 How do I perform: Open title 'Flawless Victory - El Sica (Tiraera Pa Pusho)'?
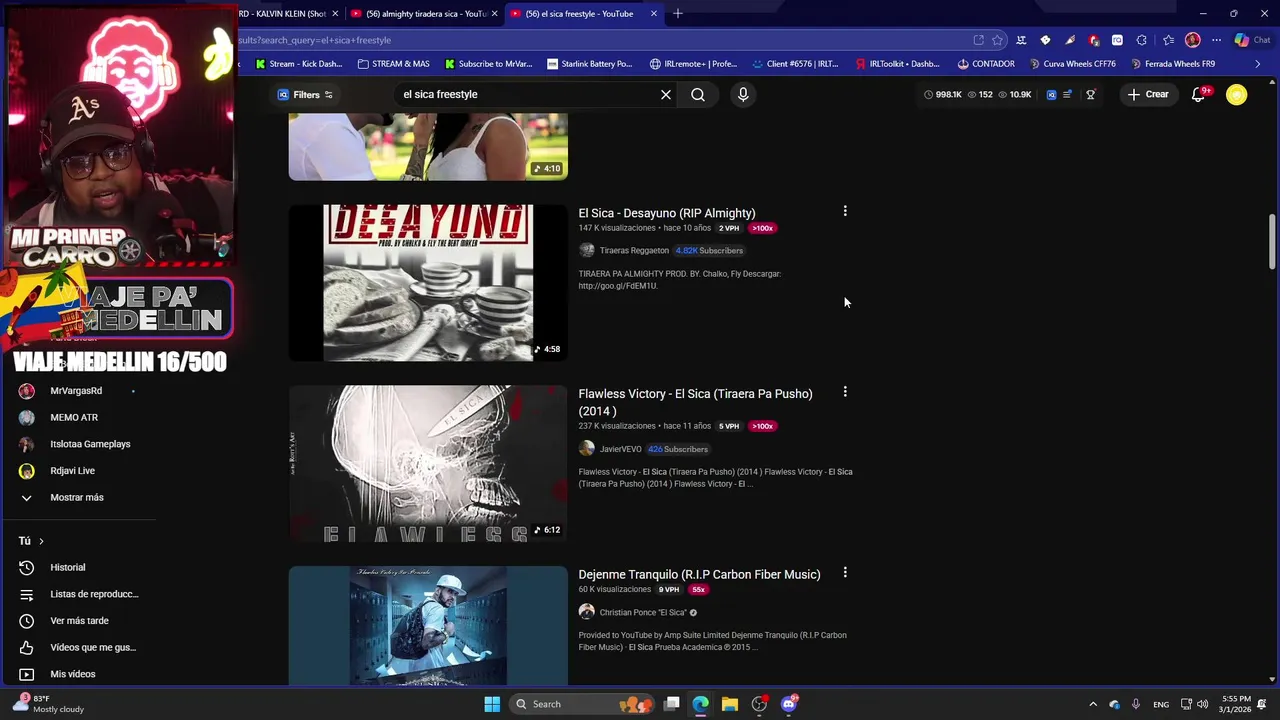click(695, 402)
